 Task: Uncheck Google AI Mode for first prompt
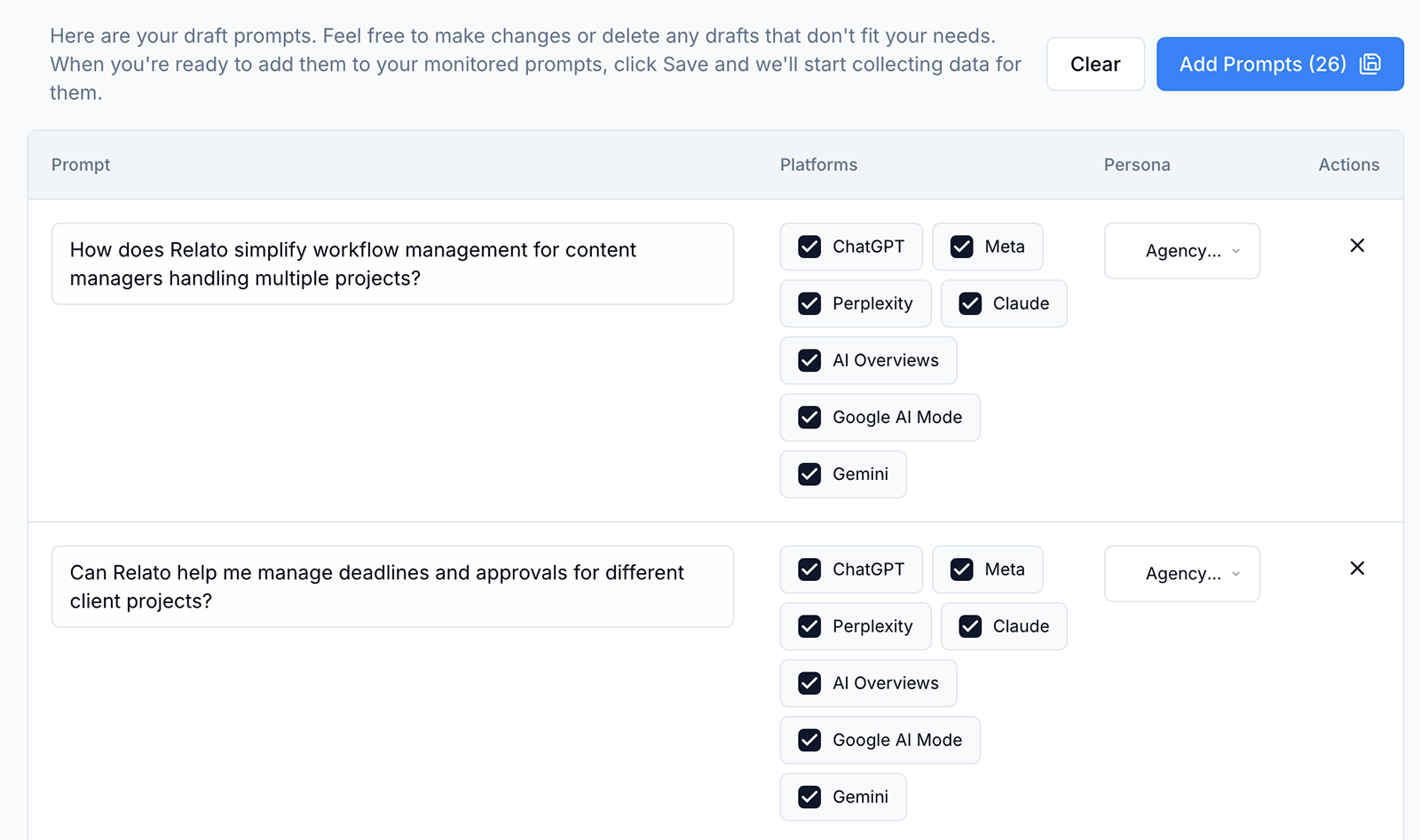[809, 417]
